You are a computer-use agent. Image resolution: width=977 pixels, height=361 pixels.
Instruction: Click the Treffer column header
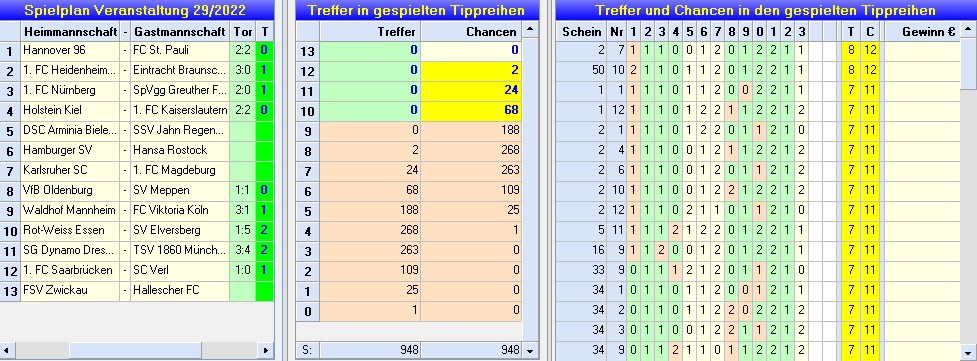[370, 32]
